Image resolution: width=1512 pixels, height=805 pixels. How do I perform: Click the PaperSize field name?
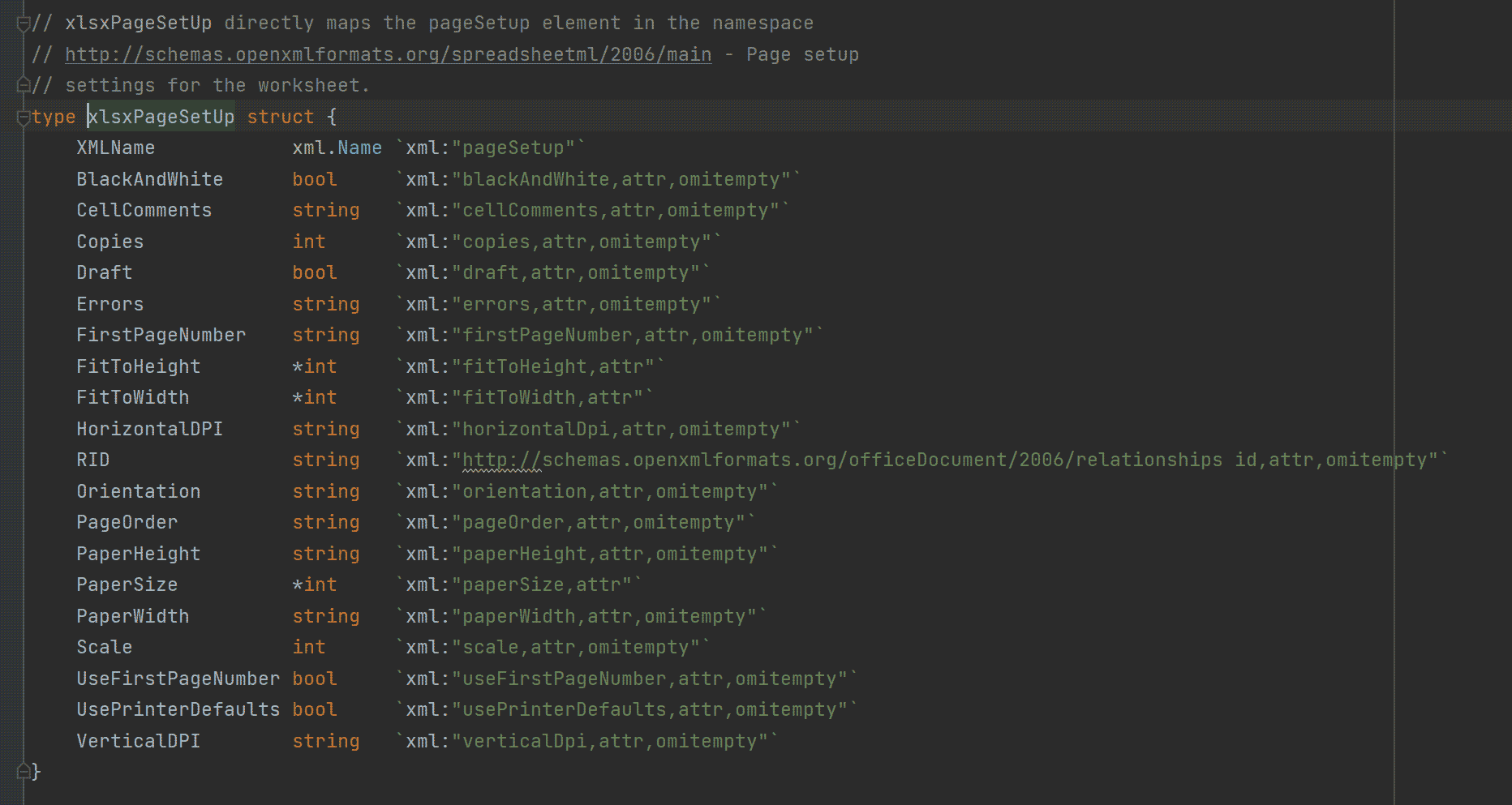tap(127, 585)
